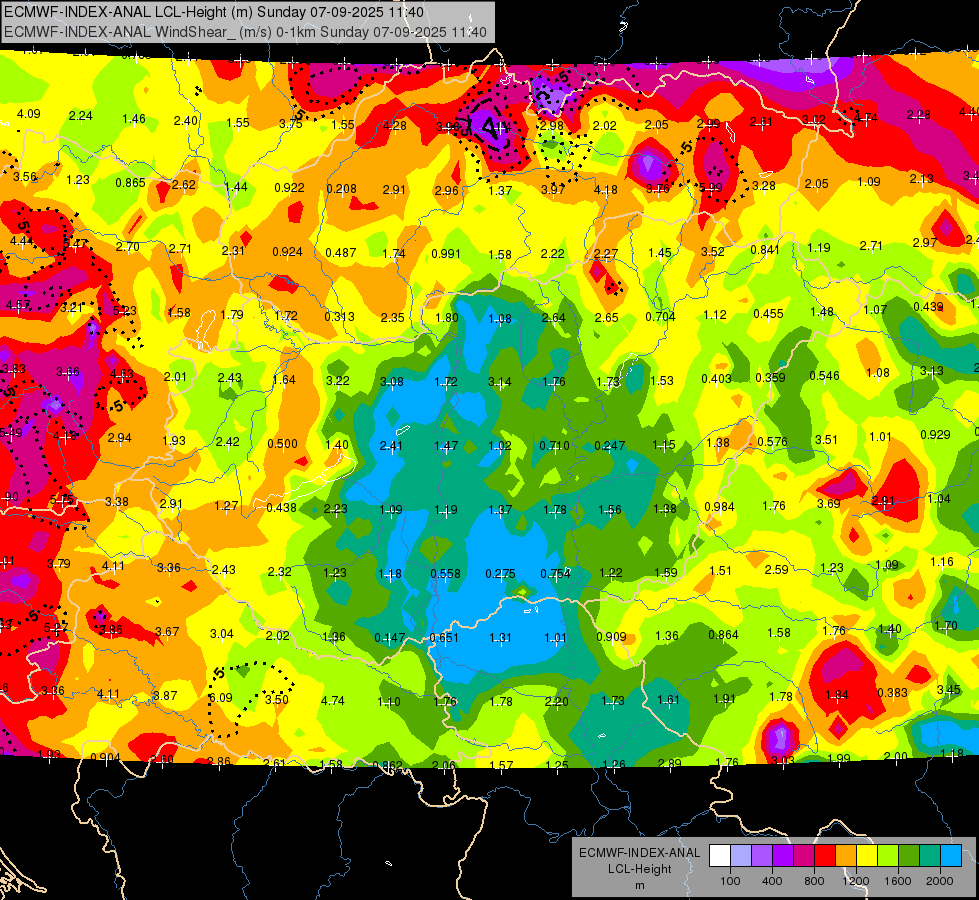Select the orange legend color swatch
Screen dimensions: 979x900
coord(847,855)
